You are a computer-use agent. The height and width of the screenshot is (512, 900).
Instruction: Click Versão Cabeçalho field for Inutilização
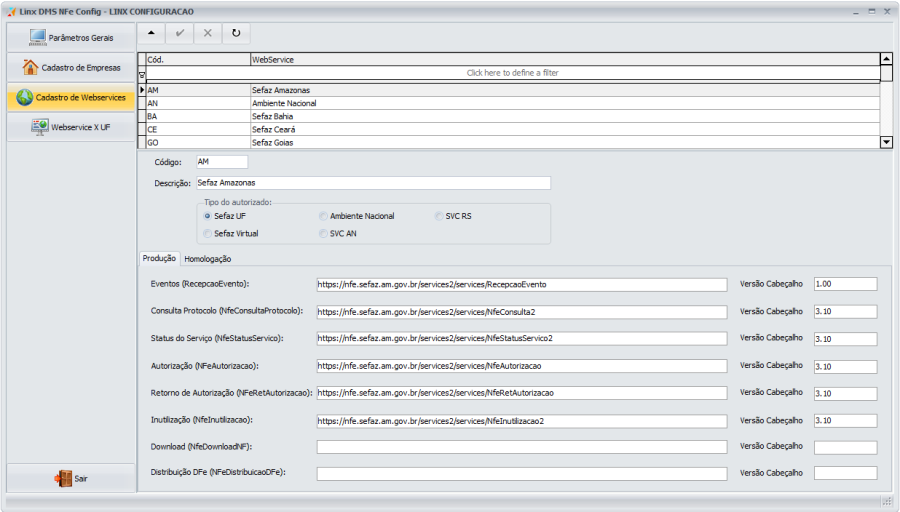click(845, 421)
